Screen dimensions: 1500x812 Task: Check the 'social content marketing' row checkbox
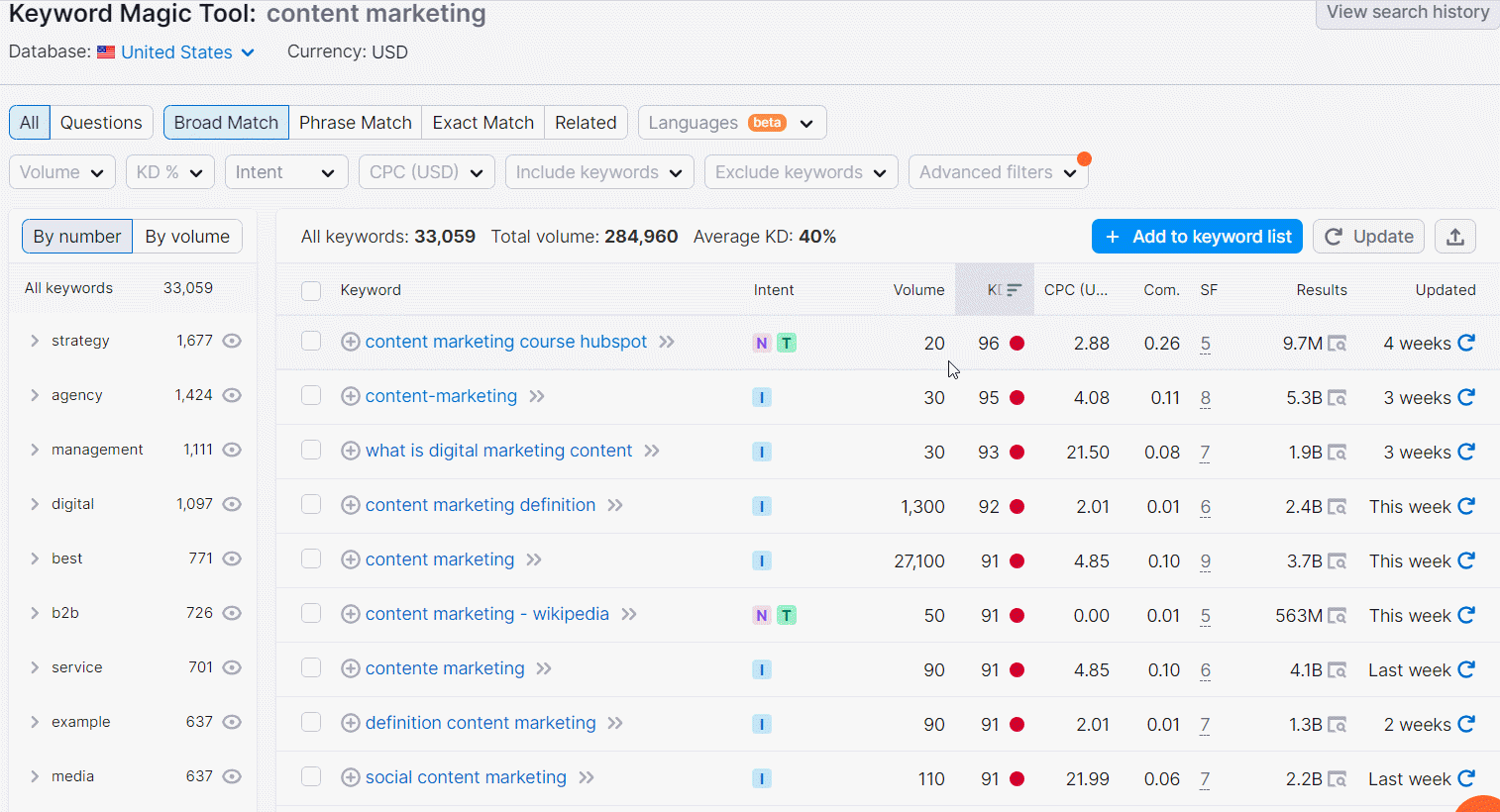coord(311,776)
